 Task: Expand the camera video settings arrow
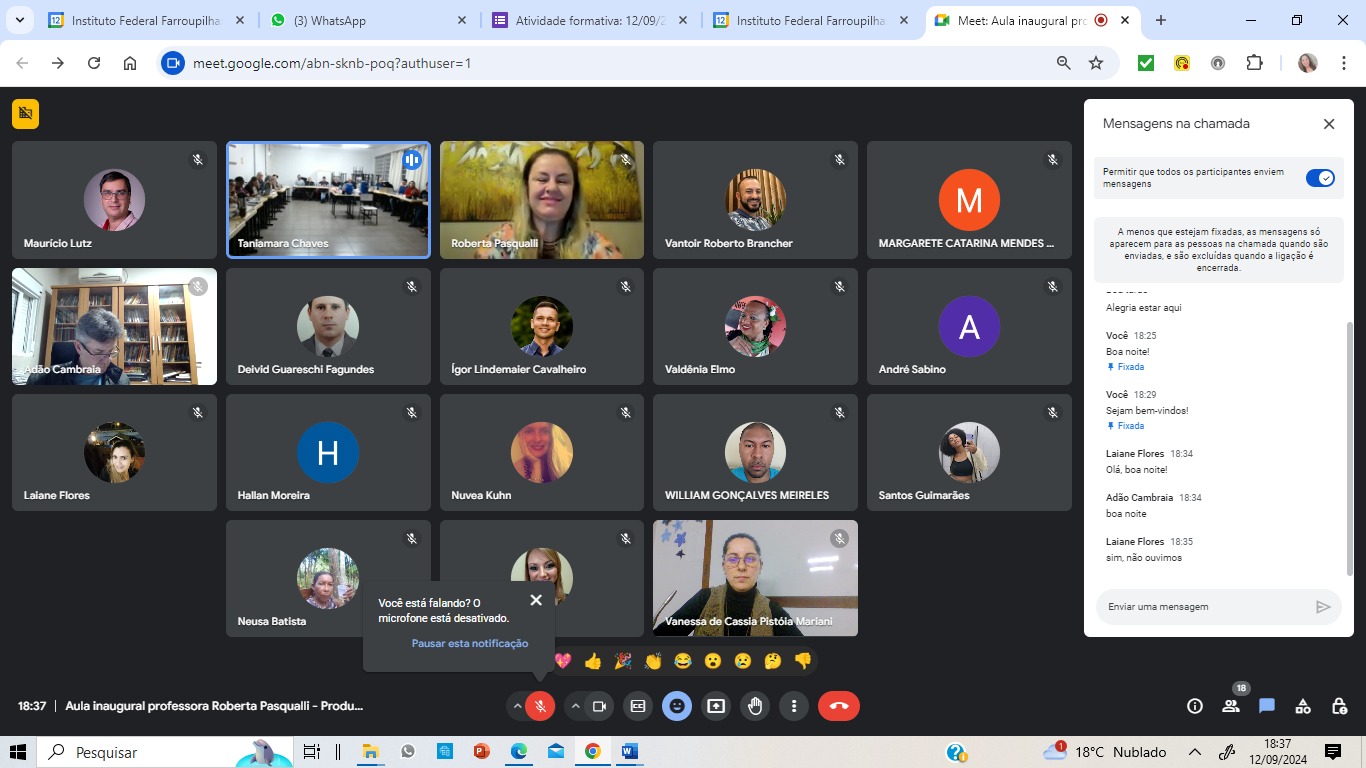(x=576, y=706)
